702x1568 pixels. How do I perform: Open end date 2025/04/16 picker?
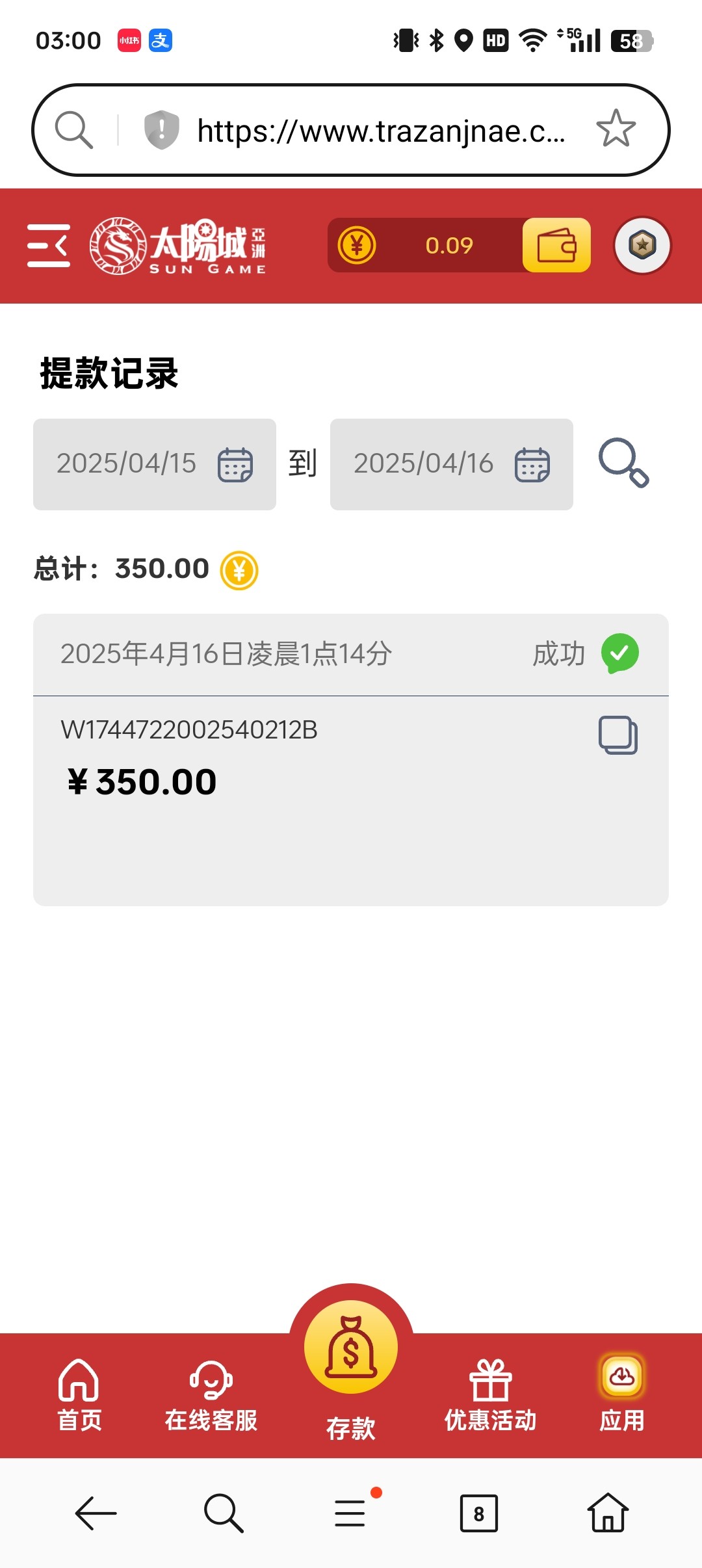tap(451, 464)
